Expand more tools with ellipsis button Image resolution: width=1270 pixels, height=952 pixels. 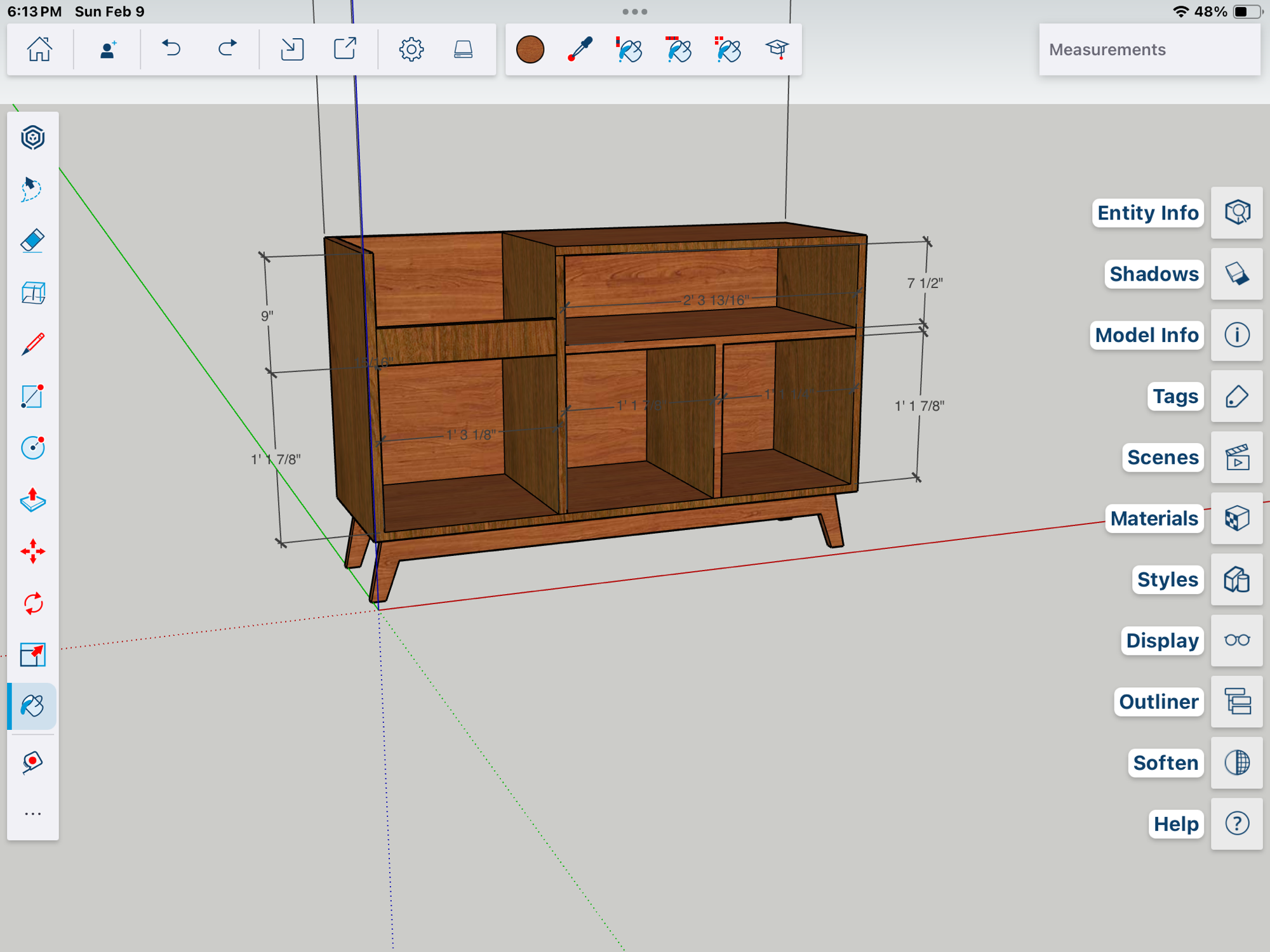click(32, 814)
